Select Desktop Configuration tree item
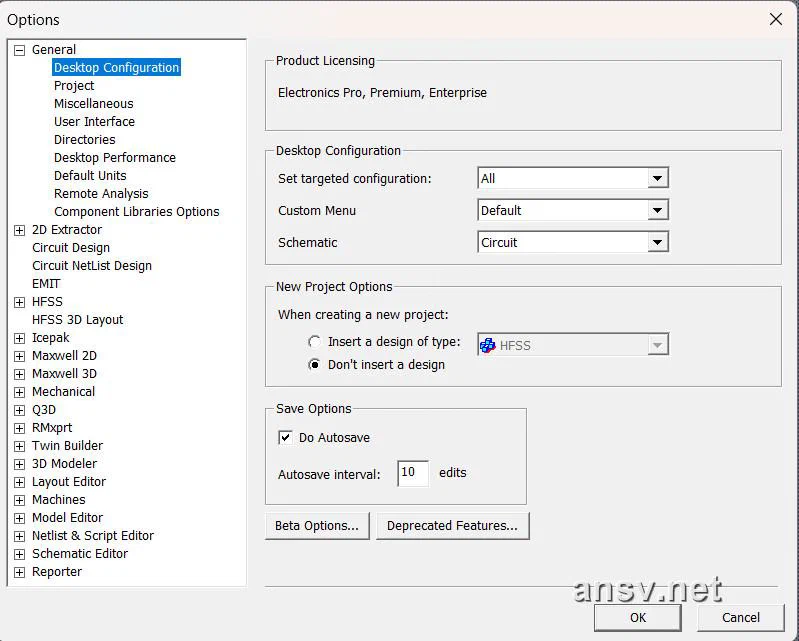799x641 pixels. 116,68
